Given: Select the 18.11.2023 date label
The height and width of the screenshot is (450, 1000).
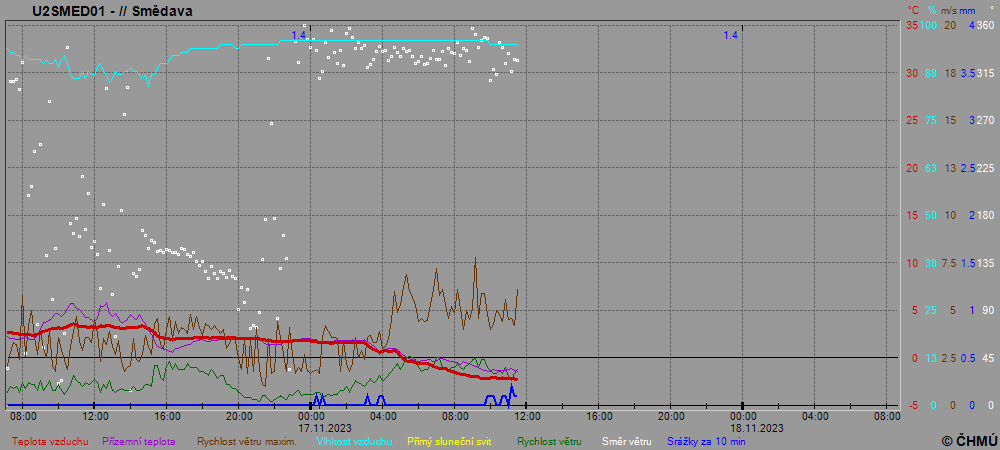Looking at the screenshot, I should click(x=743, y=426).
